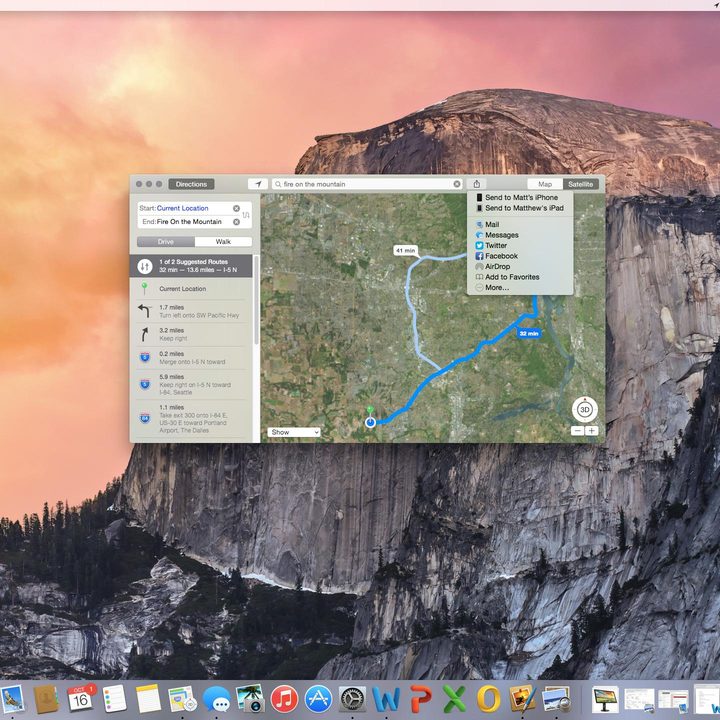Zoom in the map with plus button
This screenshot has height=720, width=720.
(x=591, y=431)
